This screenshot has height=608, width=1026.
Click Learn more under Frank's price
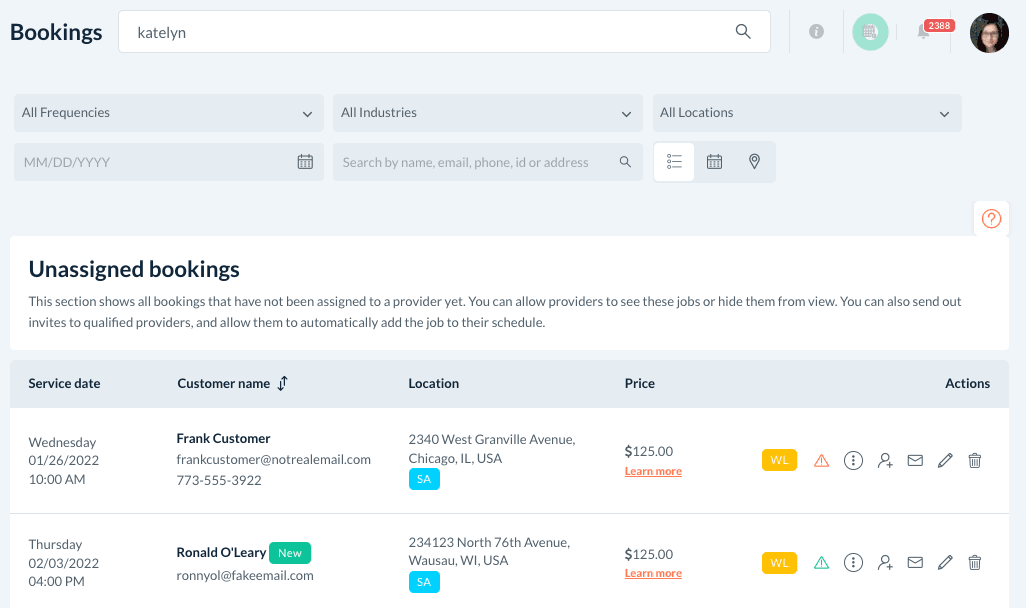(x=653, y=471)
